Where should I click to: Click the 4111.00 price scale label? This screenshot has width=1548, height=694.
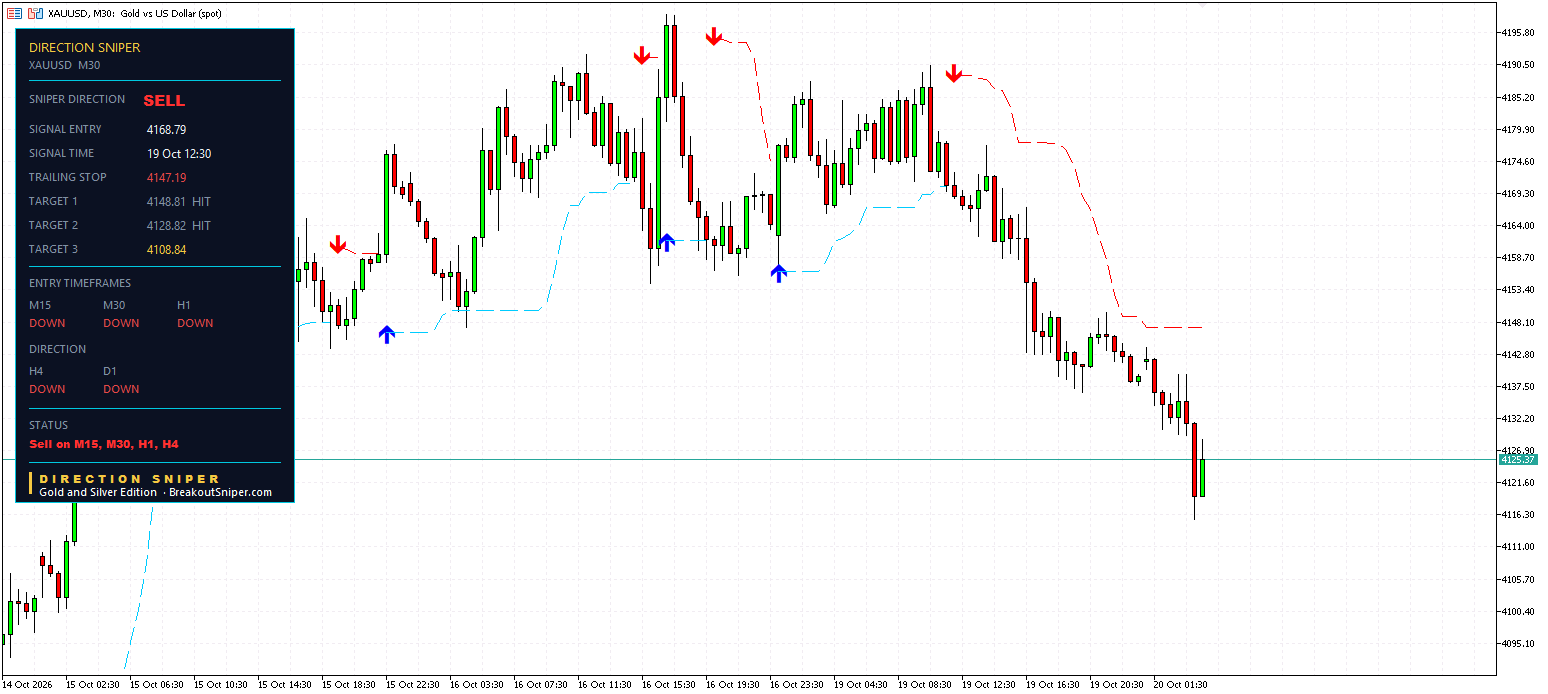coord(1517,547)
